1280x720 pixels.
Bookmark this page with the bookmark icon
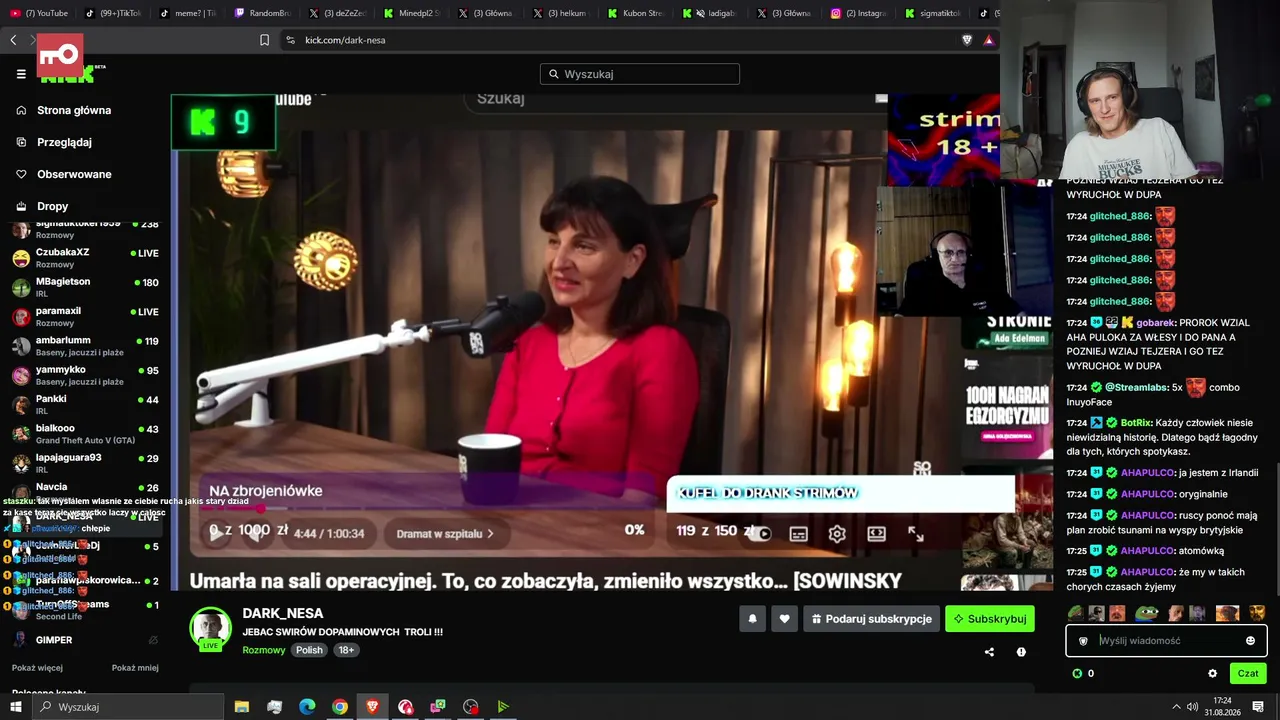tap(264, 40)
